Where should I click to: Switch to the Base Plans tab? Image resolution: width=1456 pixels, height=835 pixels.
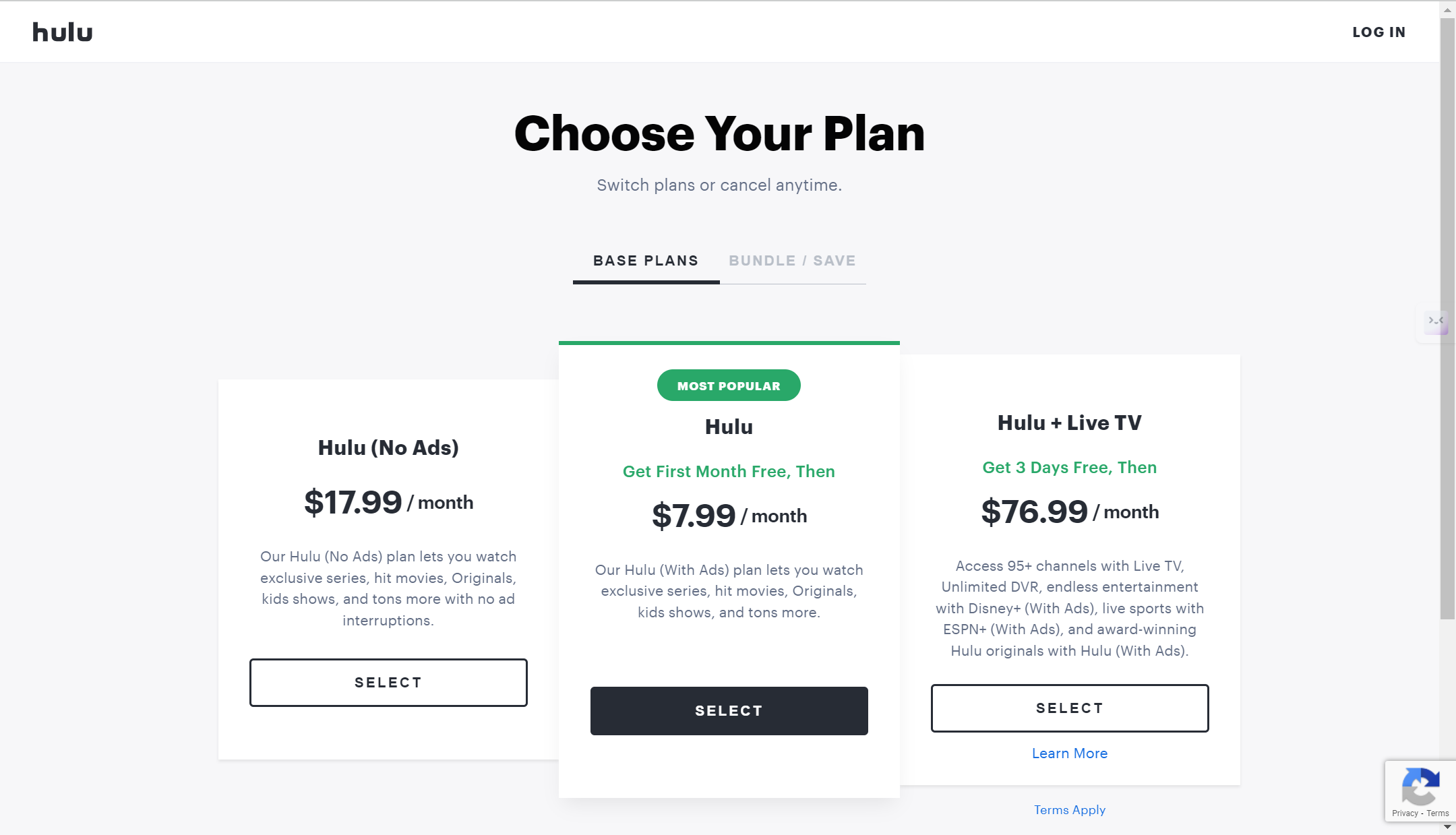coord(646,261)
